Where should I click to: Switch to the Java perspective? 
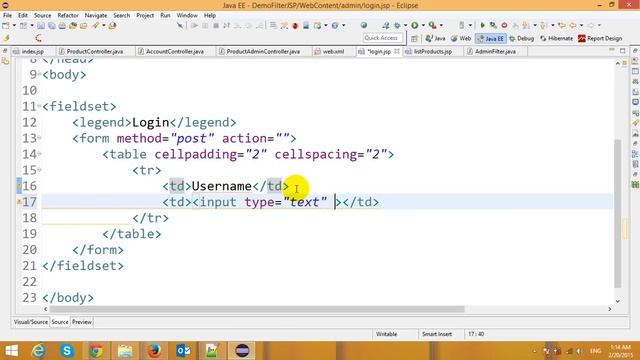point(435,38)
